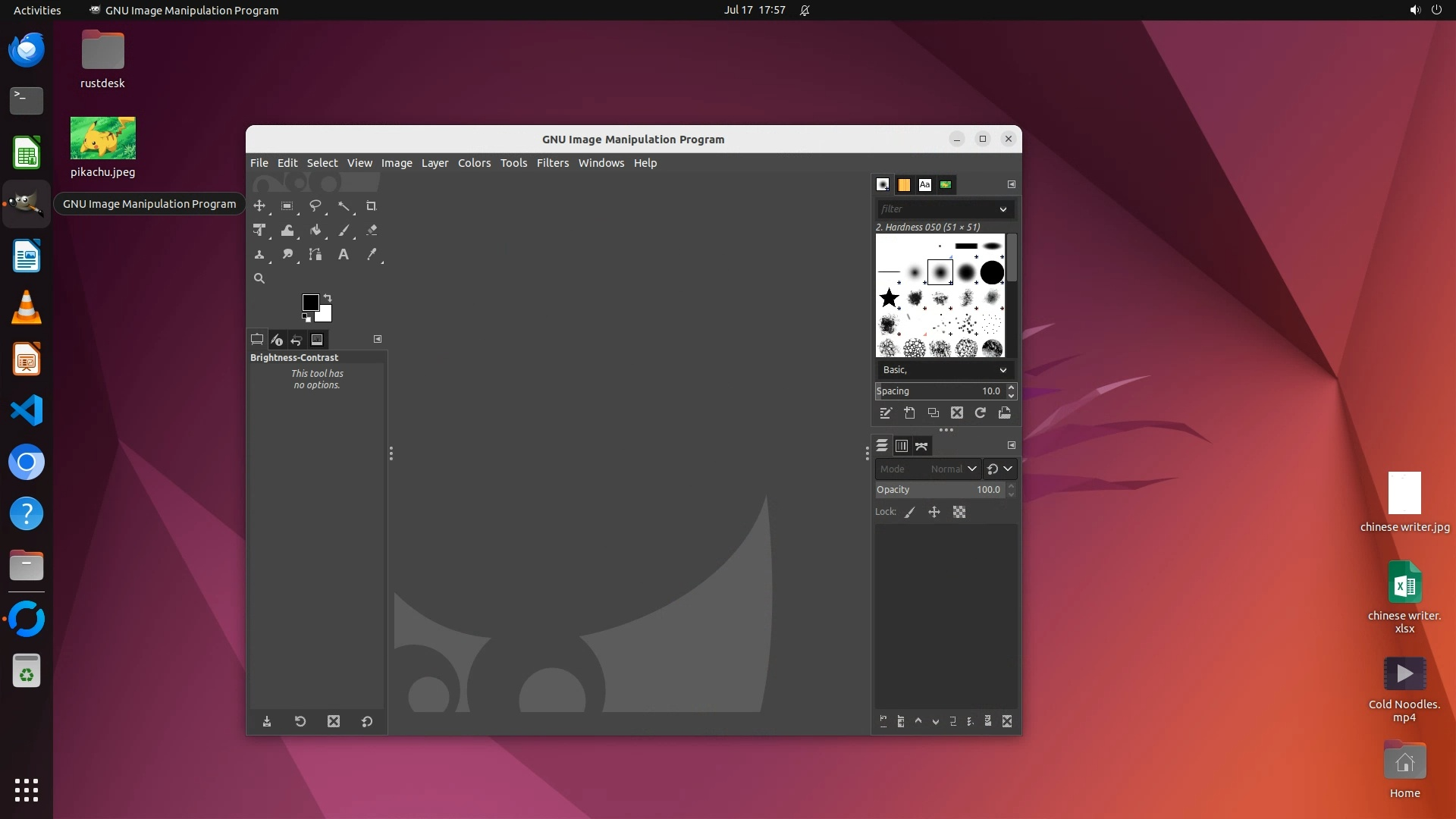This screenshot has width=1456, height=819.
Task: Choose the Crop tool
Action: click(372, 206)
